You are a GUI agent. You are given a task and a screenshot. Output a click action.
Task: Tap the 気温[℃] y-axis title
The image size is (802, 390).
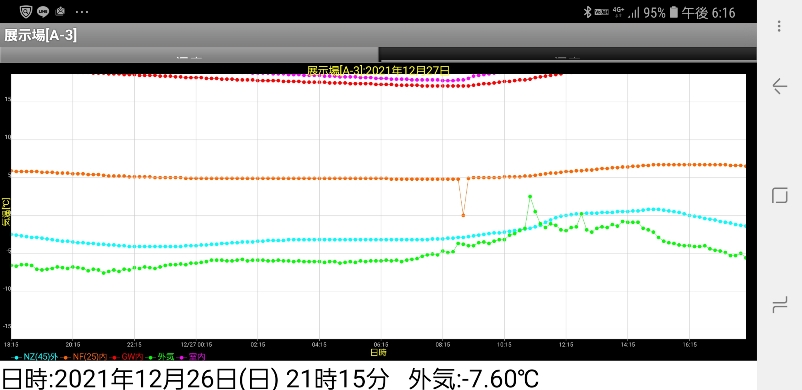tap(6, 212)
